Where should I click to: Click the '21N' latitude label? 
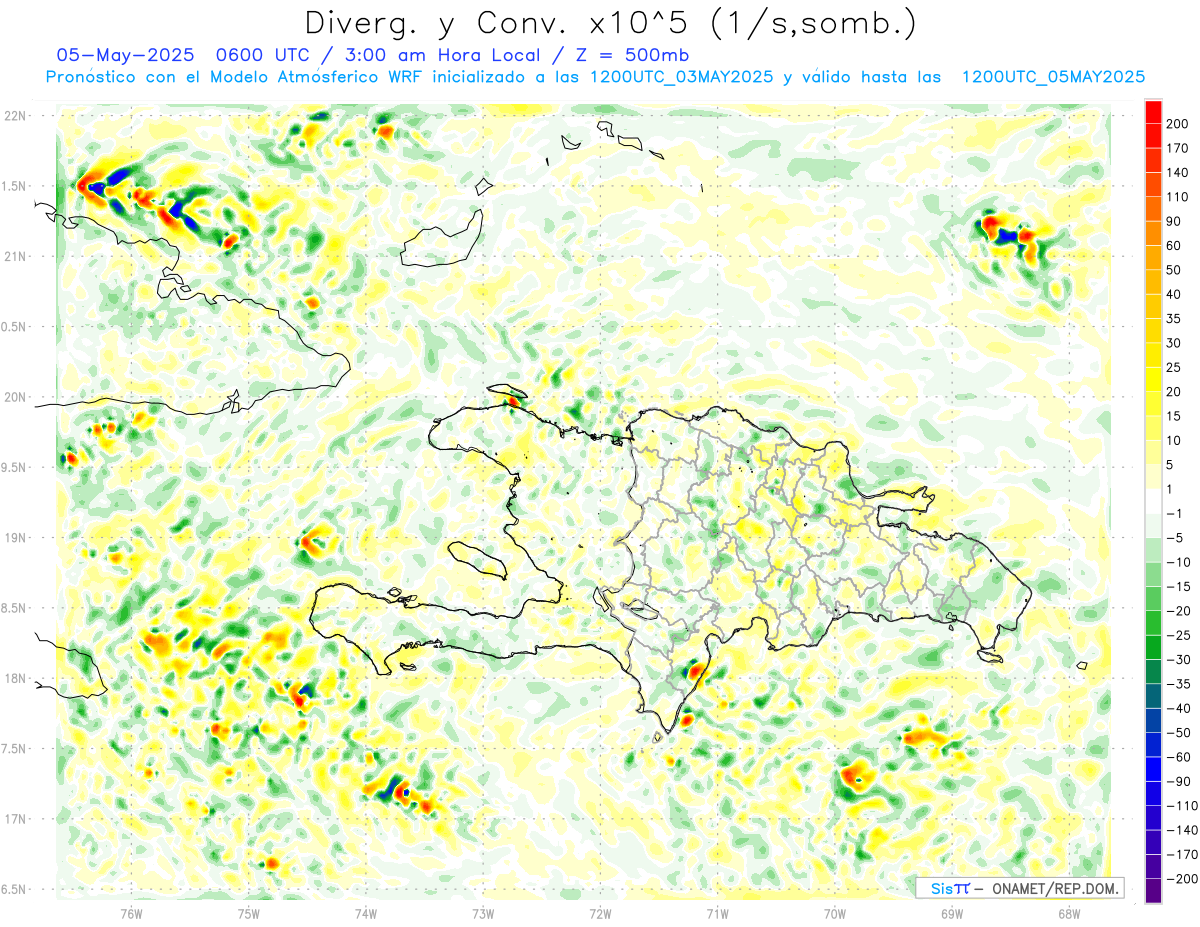click(14, 257)
